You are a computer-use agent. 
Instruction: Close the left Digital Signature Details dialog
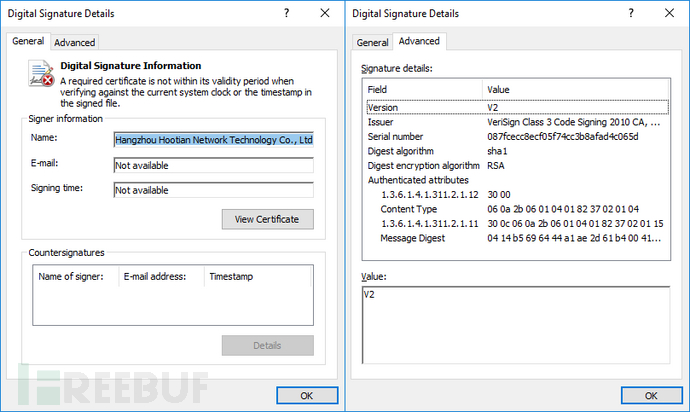click(323, 14)
